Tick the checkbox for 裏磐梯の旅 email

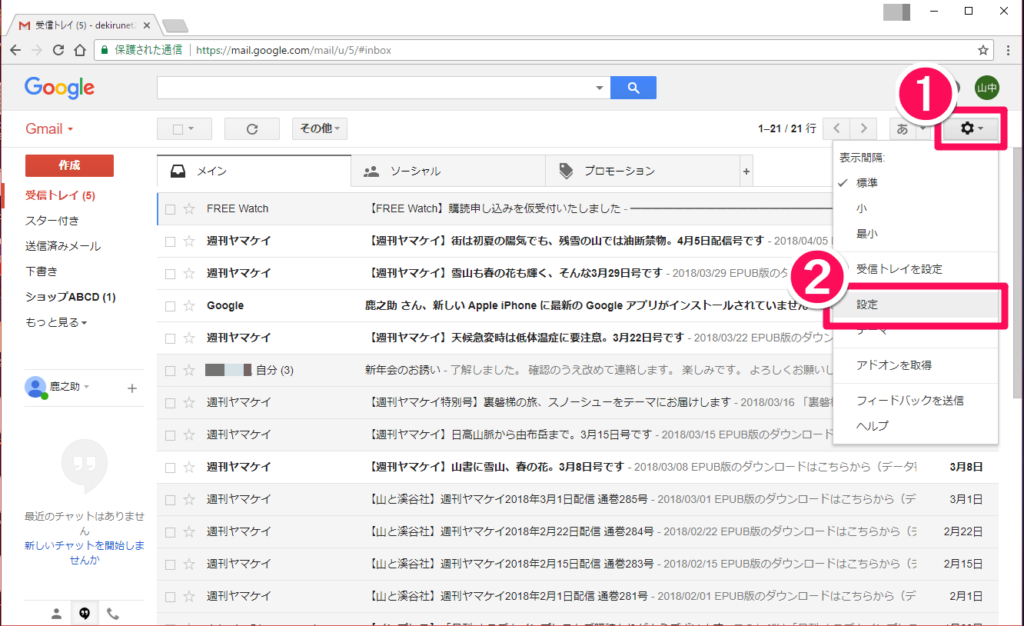[170, 403]
